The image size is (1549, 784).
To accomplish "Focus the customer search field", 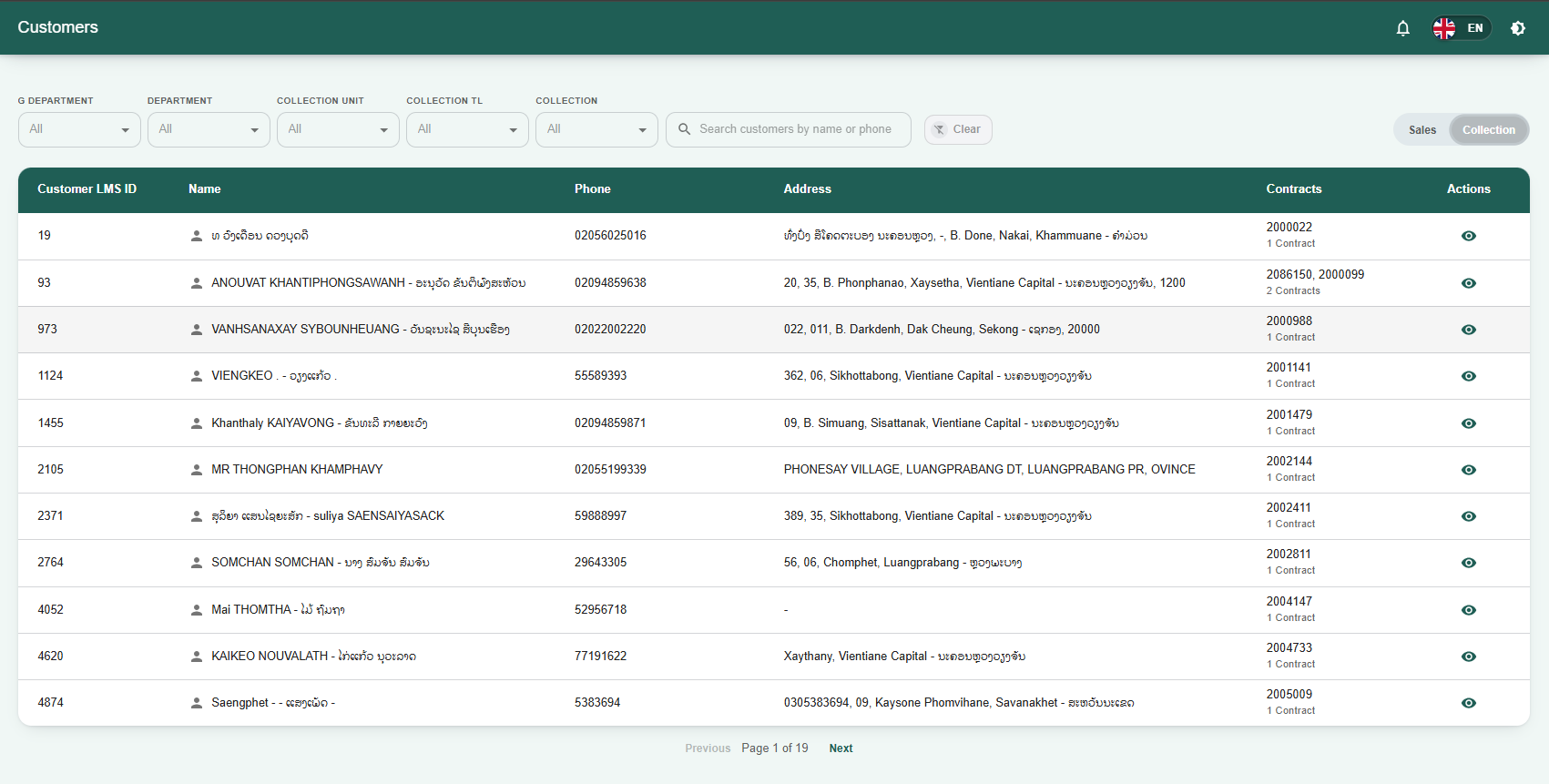I will pyautogui.click(x=789, y=129).
